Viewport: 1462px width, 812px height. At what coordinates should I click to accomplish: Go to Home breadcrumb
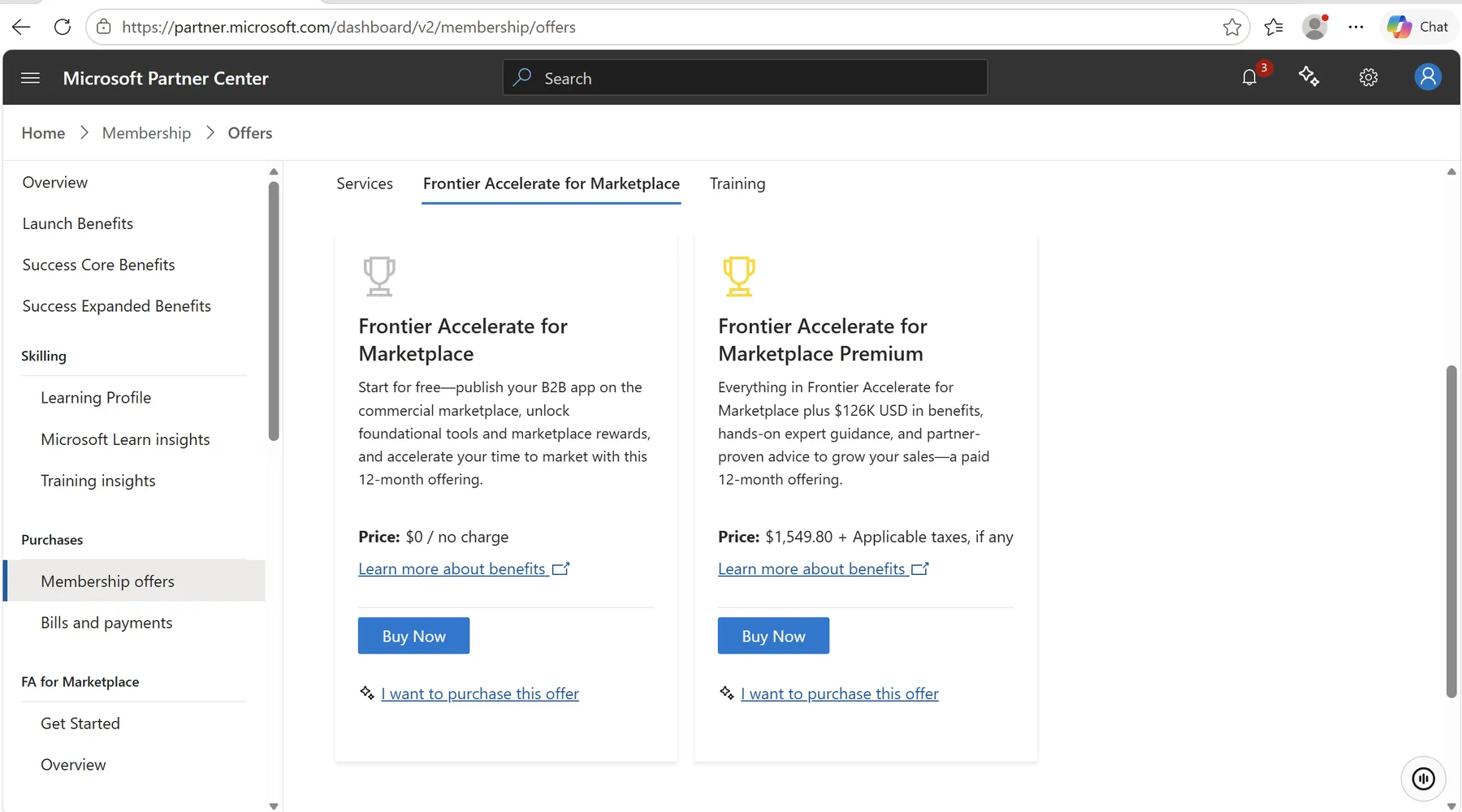tap(43, 133)
